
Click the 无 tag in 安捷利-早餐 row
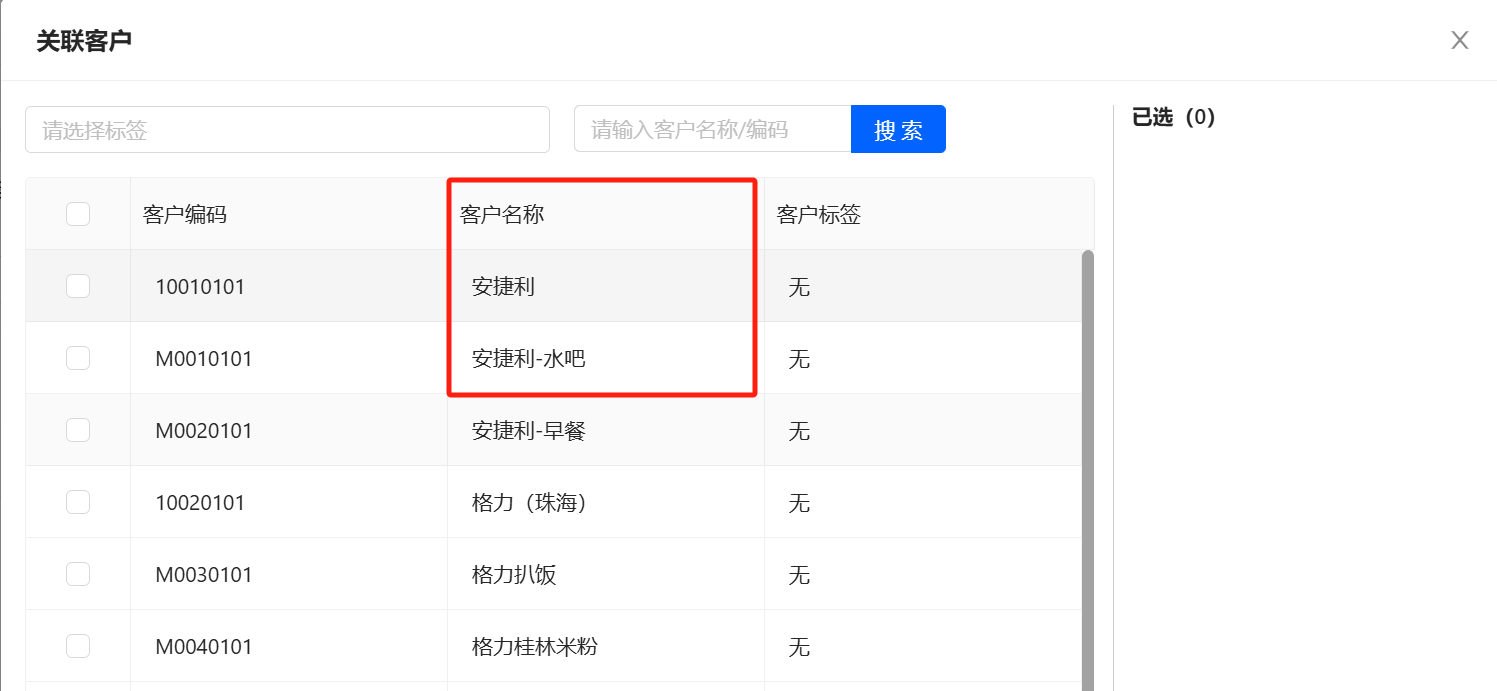click(799, 431)
